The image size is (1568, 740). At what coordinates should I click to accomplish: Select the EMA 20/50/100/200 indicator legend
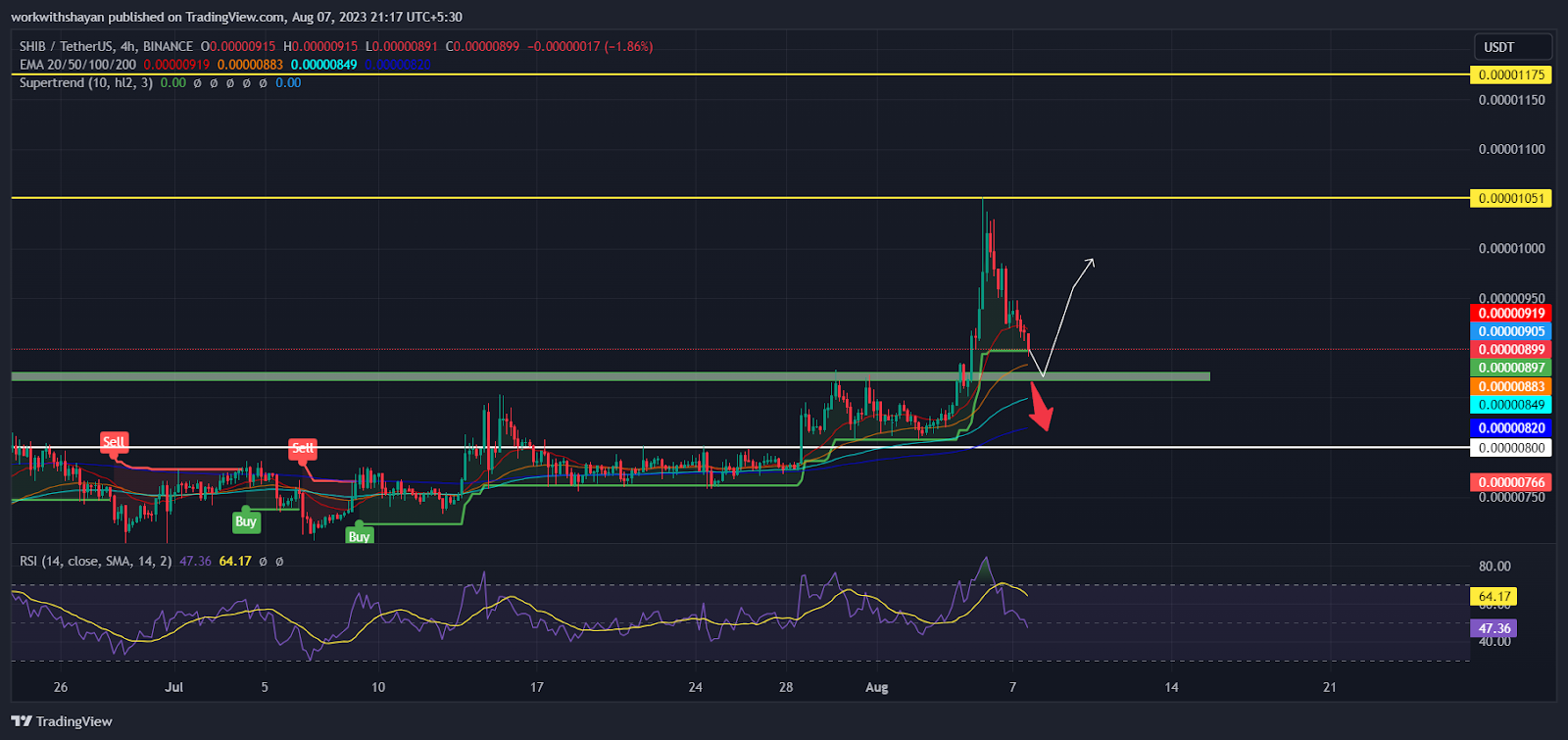pos(78,65)
